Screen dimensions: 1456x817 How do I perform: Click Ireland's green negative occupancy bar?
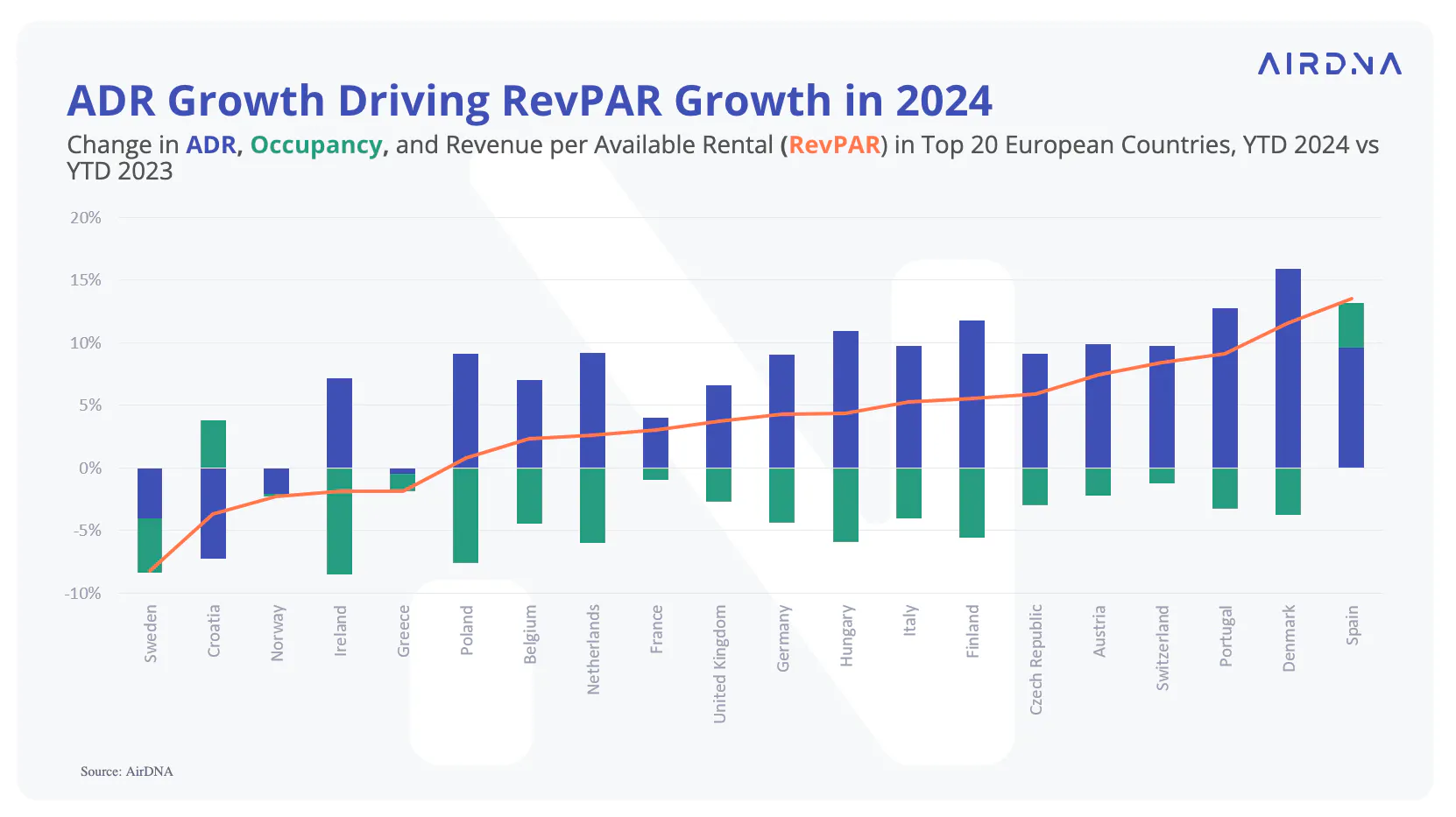339,521
